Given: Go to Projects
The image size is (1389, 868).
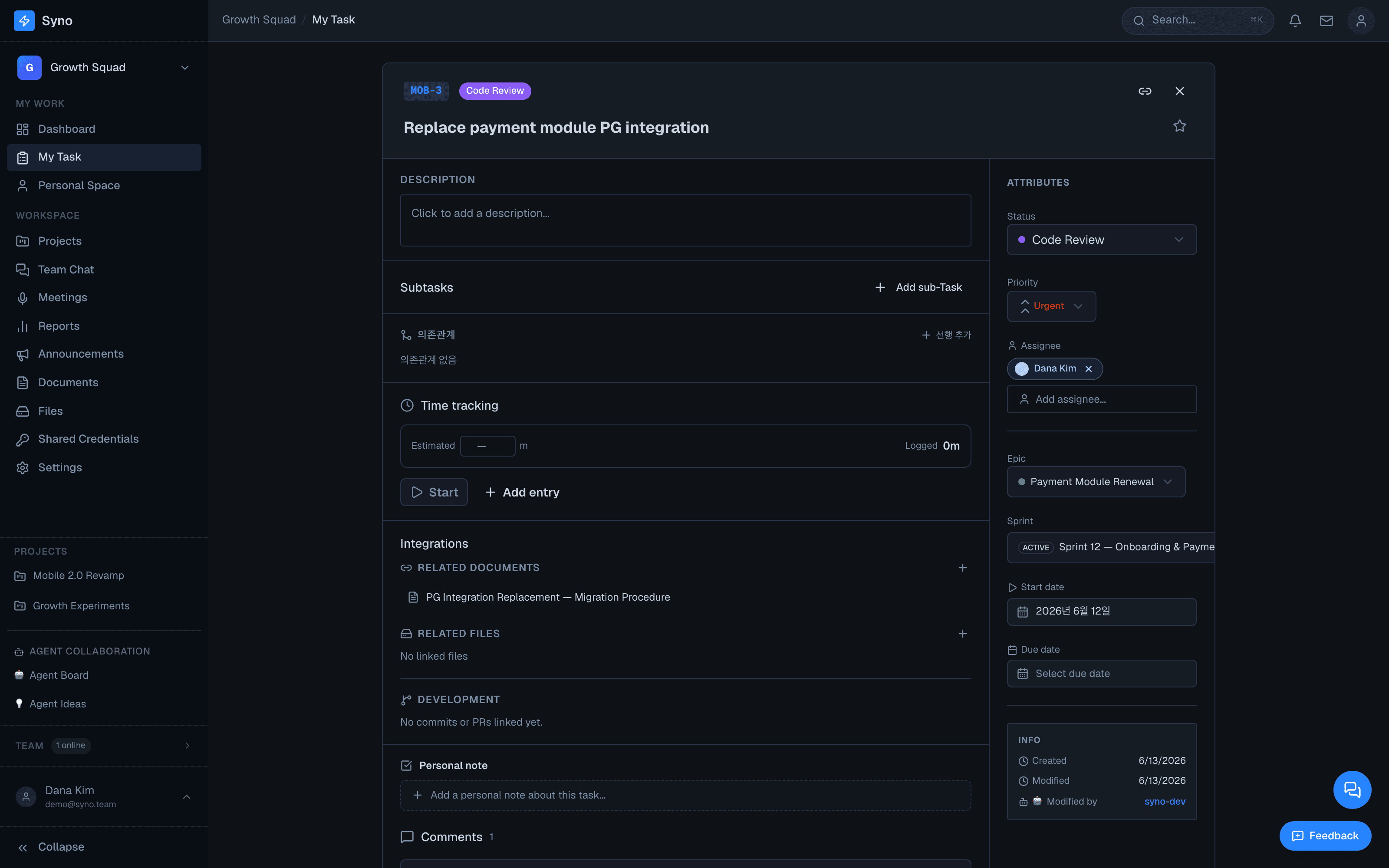Looking at the screenshot, I should click(x=104, y=241).
